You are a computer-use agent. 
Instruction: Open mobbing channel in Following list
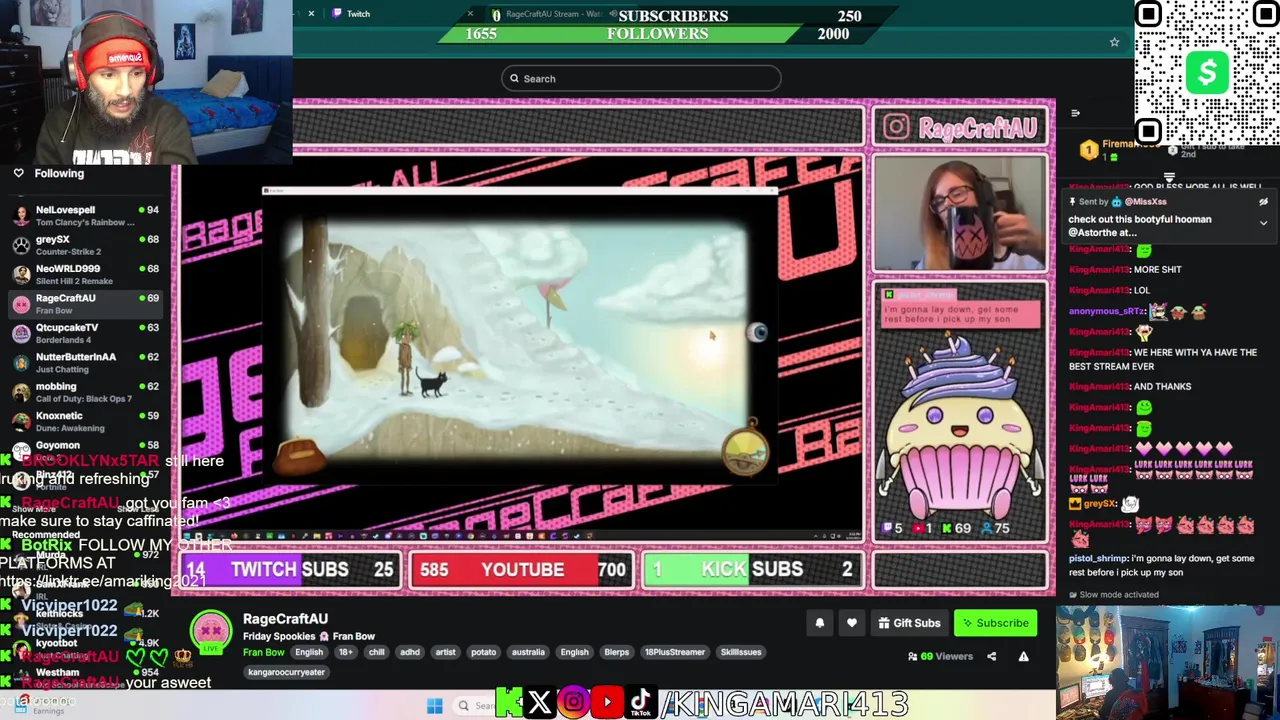coord(86,392)
